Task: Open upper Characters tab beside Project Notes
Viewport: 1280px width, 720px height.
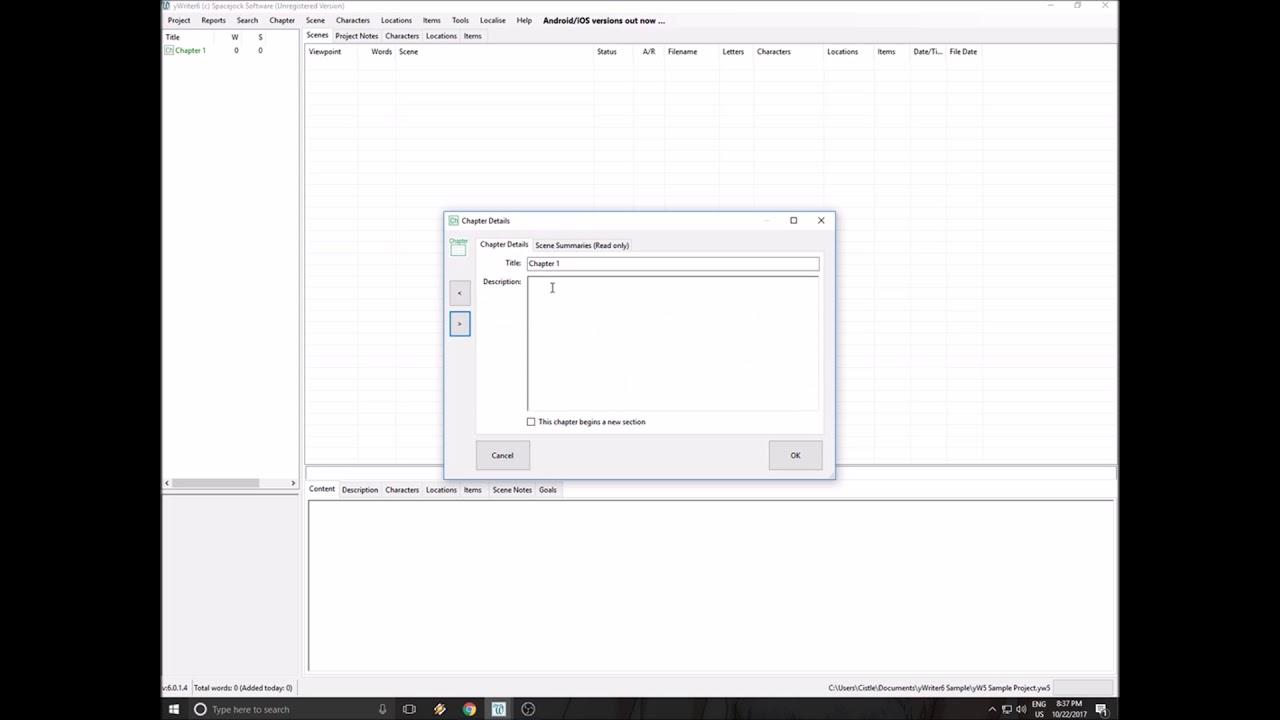Action: tap(402, 36)
